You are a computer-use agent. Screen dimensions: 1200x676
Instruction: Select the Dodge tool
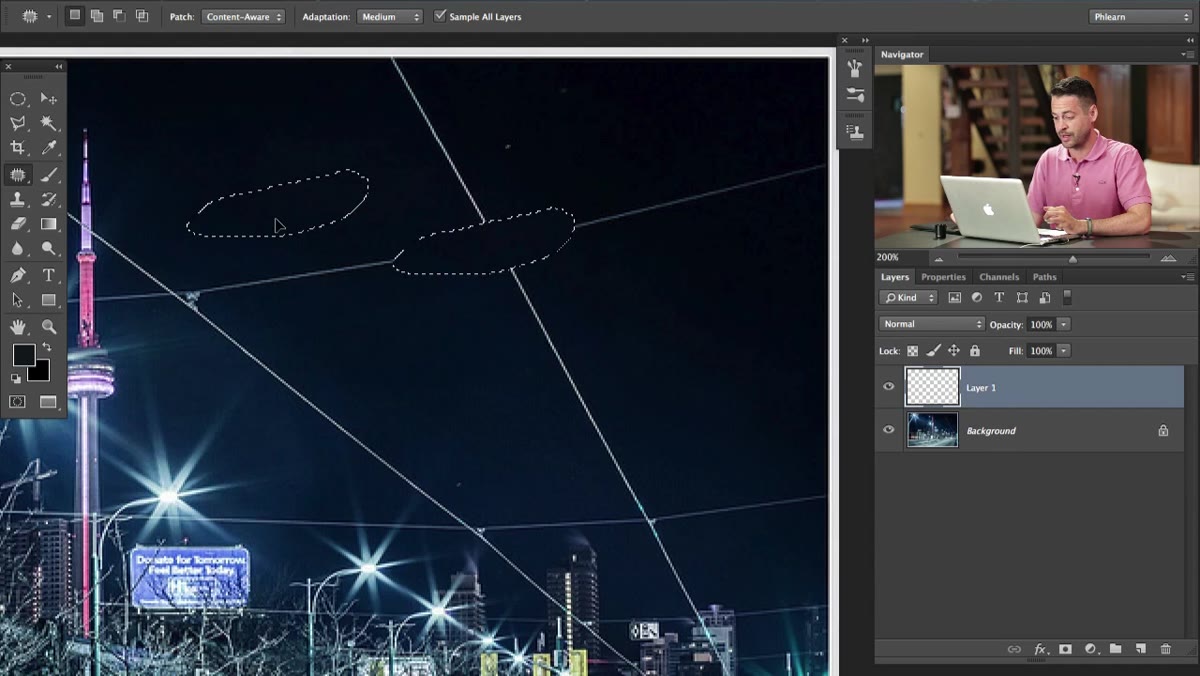click(48, 249)
